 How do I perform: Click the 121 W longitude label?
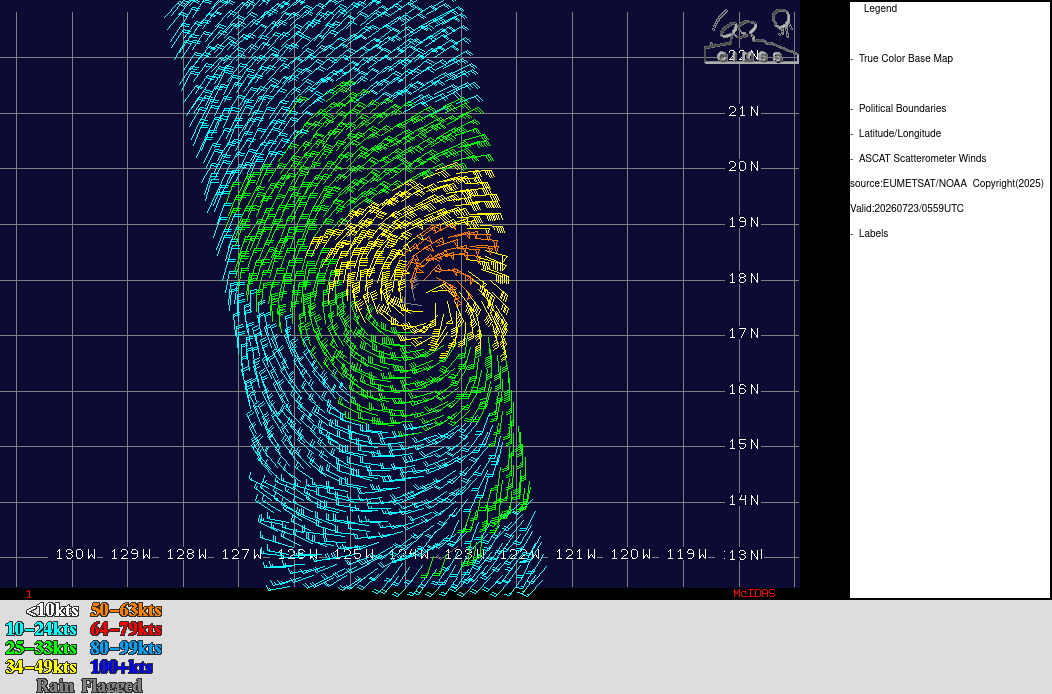576,554
